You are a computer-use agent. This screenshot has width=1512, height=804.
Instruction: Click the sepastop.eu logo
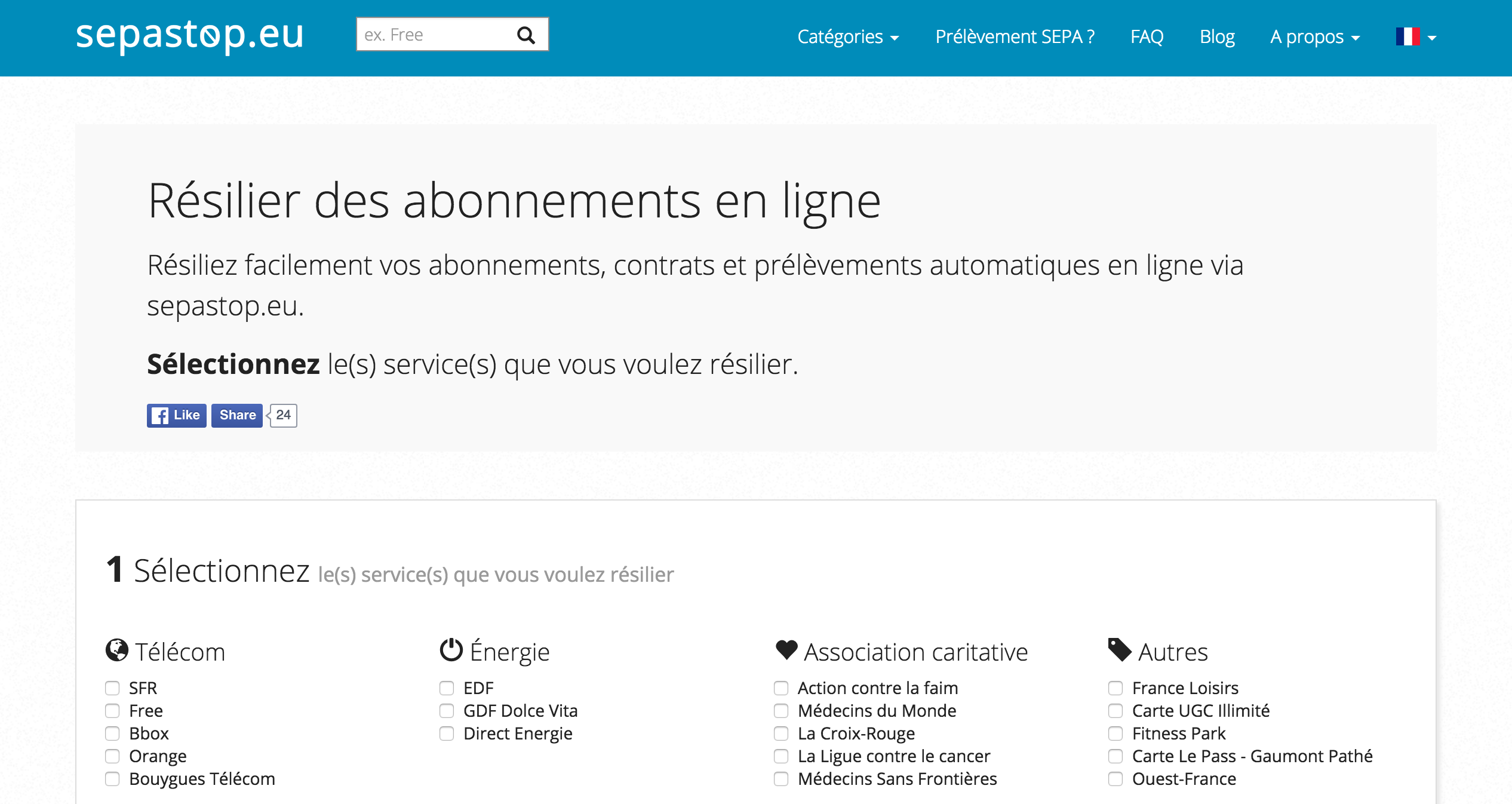pos(190,35)
